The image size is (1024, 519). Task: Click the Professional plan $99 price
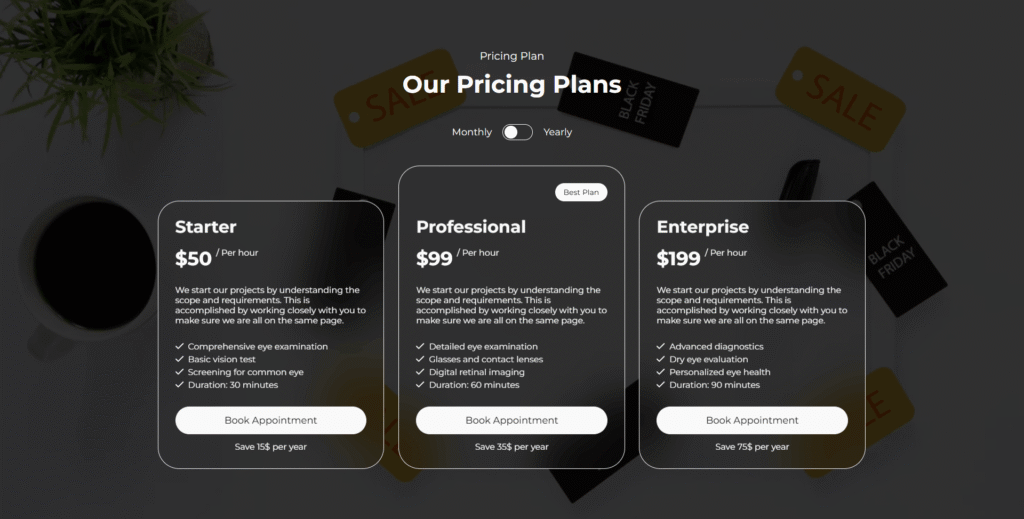pos(435,259)
